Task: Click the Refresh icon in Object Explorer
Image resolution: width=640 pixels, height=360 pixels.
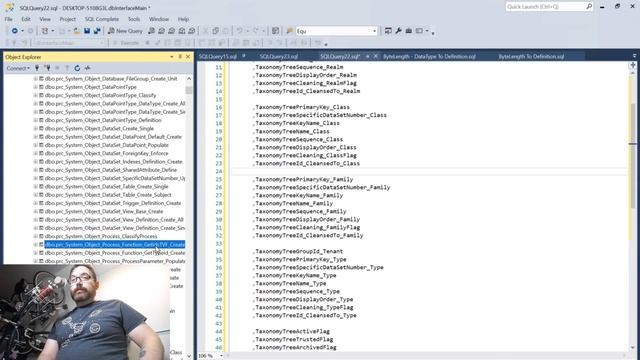Action: click(77, 68)
